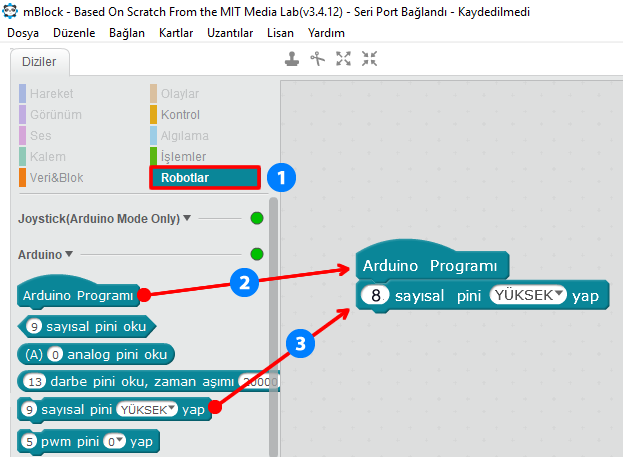Image resolution: width=623 pixels, height=457 pixels.
Task: Click the mBlock panda app icon
Action: tap(10, 11)
